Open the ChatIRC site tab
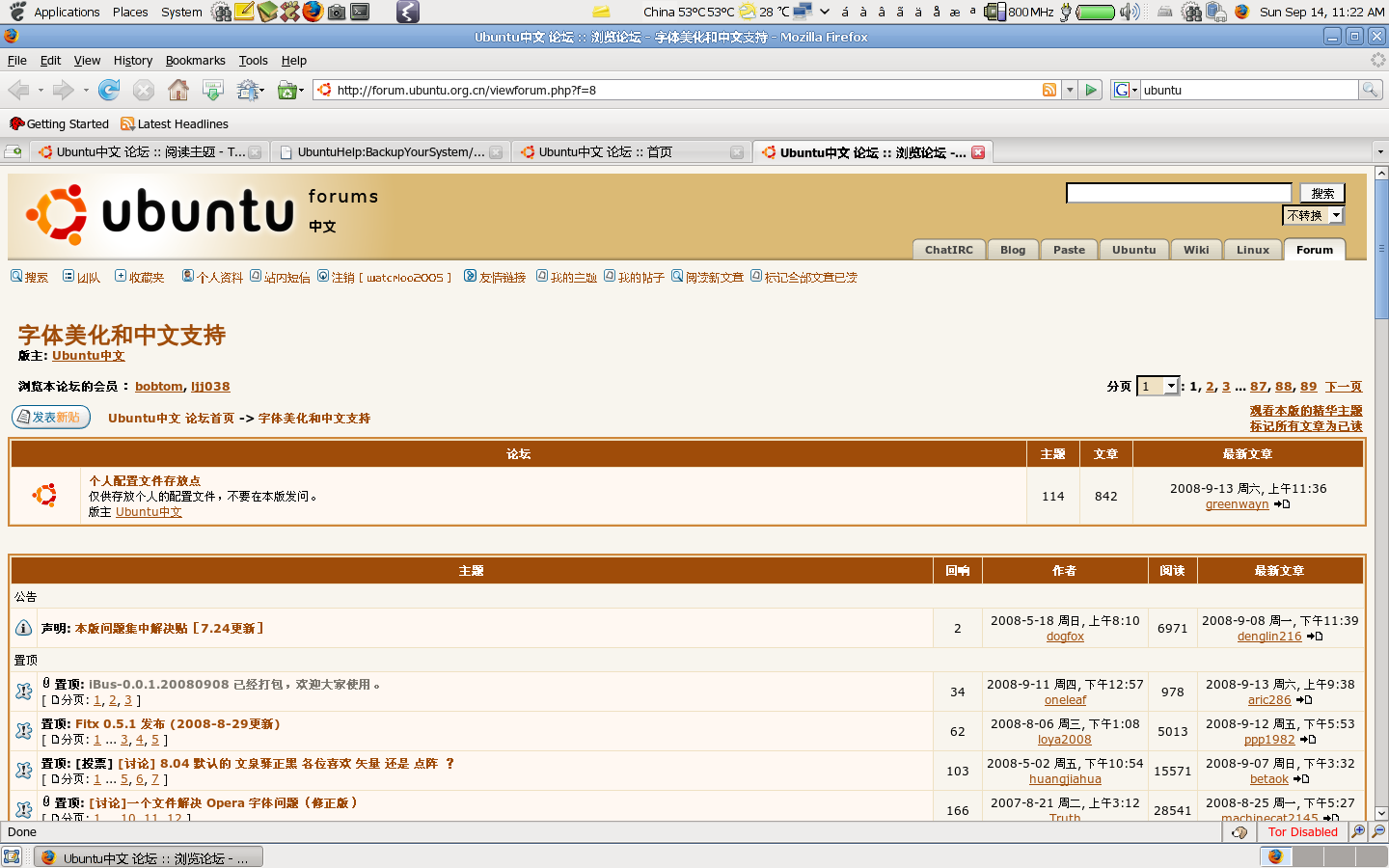1389x868 pixels. pos(948,250)
